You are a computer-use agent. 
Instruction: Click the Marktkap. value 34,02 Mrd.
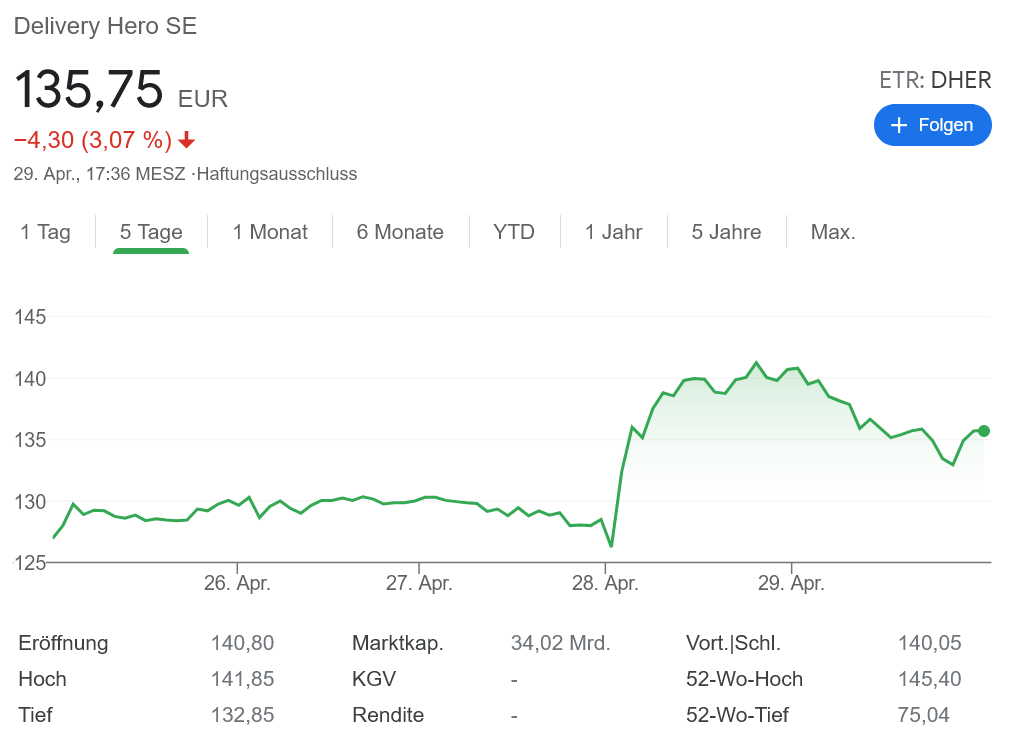pyautogui.click(x=560, y=643)
